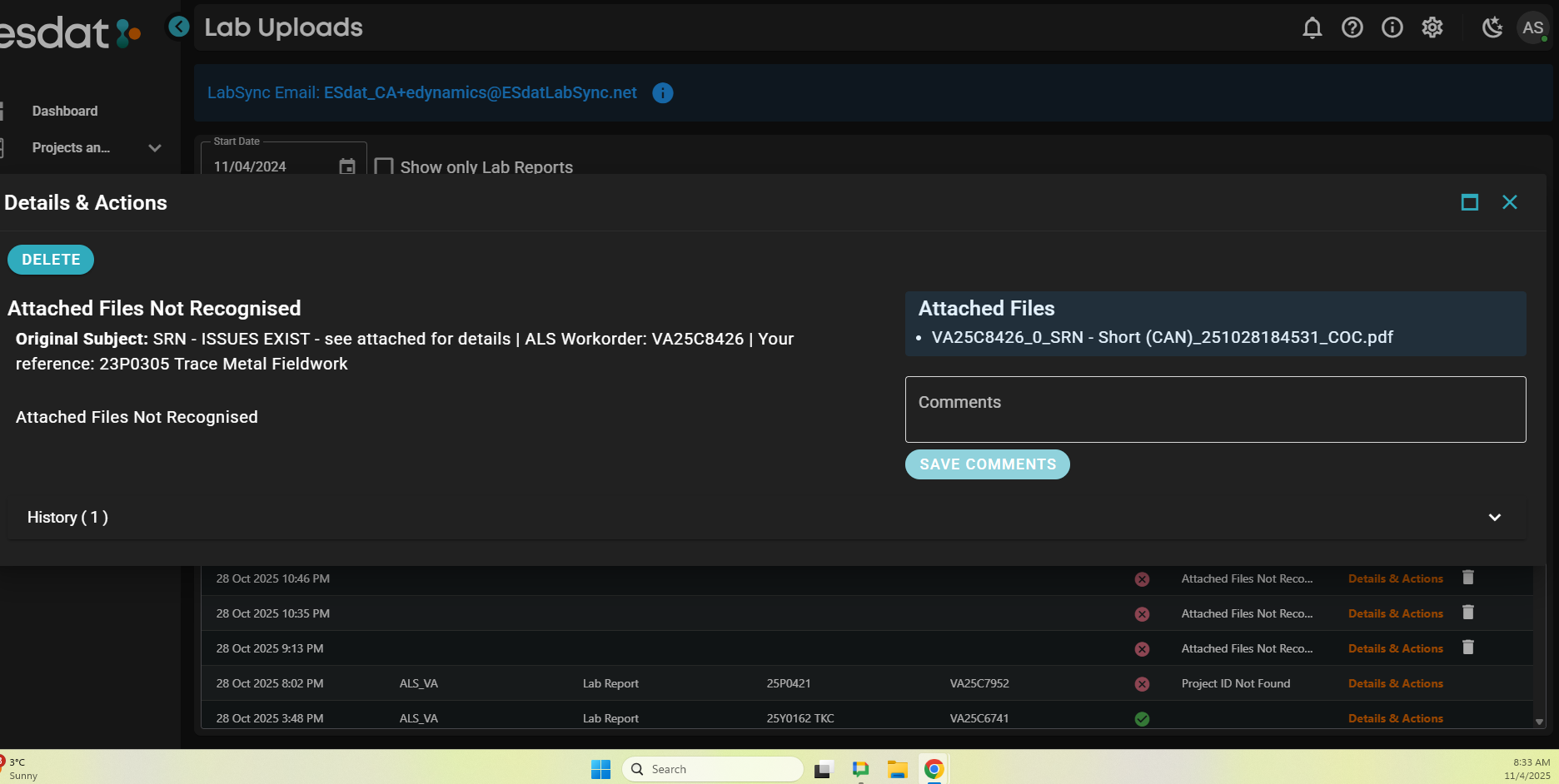
Task: Delete the 9:13 PM upload row
Action: (1468, 648)
